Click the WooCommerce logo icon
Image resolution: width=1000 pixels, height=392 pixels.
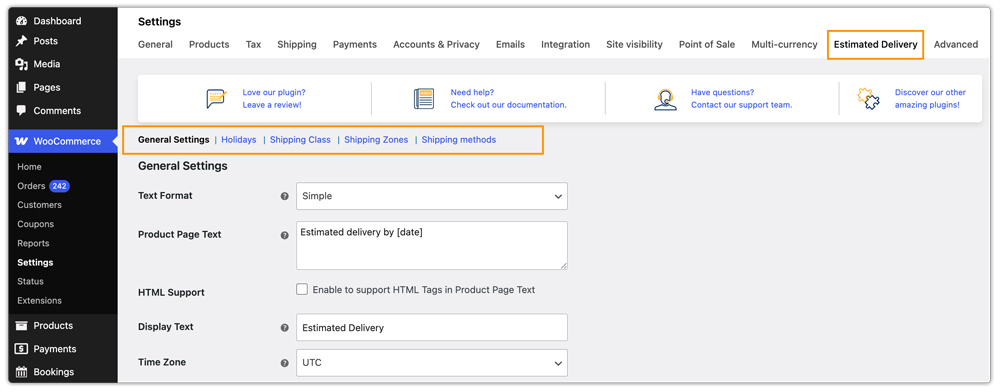tap(21, 142)
